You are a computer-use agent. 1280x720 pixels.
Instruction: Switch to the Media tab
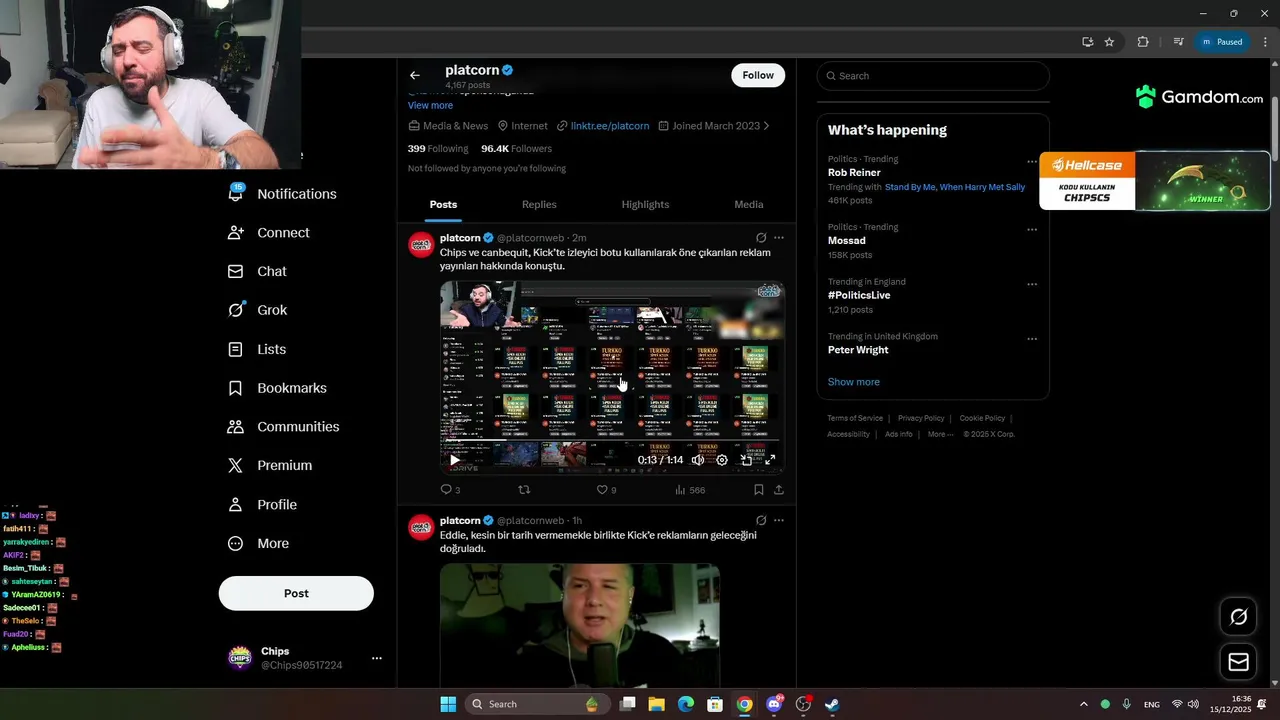749,204
